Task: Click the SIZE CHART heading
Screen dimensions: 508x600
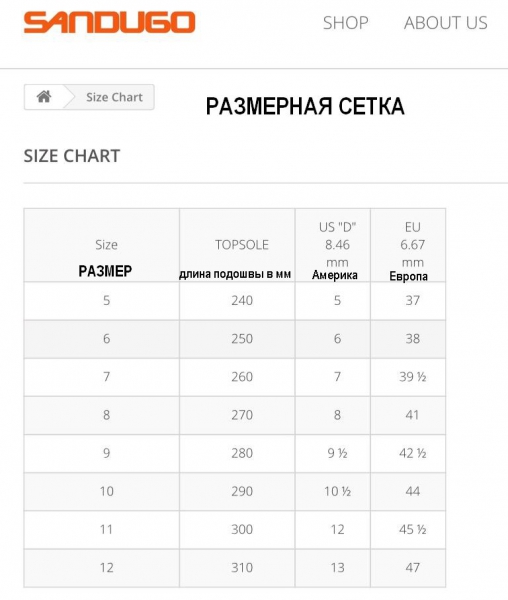Action: click(72, 156)
